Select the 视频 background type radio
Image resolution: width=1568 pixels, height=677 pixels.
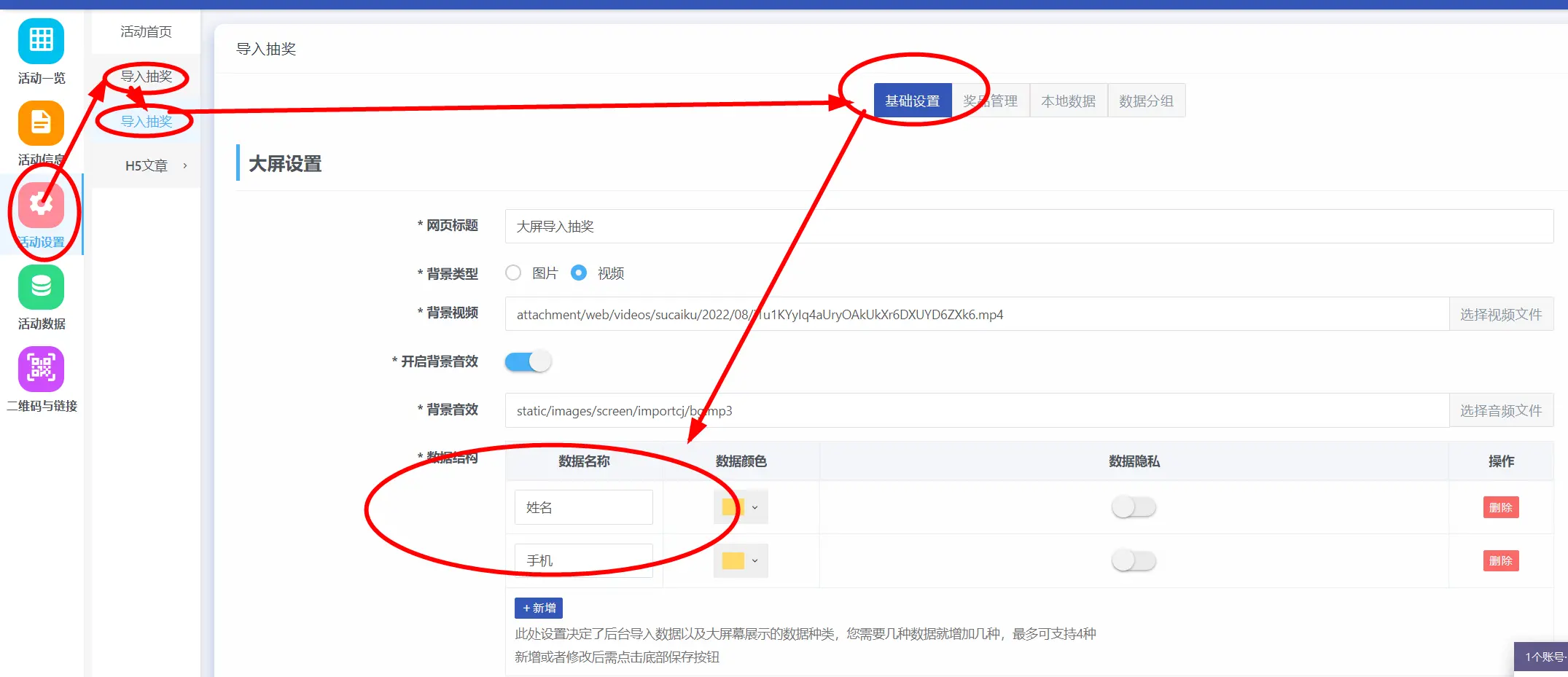(x=579, y=273)
